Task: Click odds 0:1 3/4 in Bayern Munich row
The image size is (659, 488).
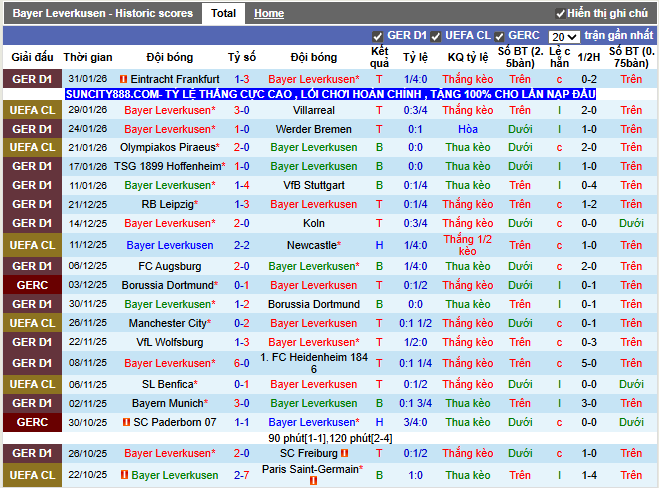Action: [415, 403]
